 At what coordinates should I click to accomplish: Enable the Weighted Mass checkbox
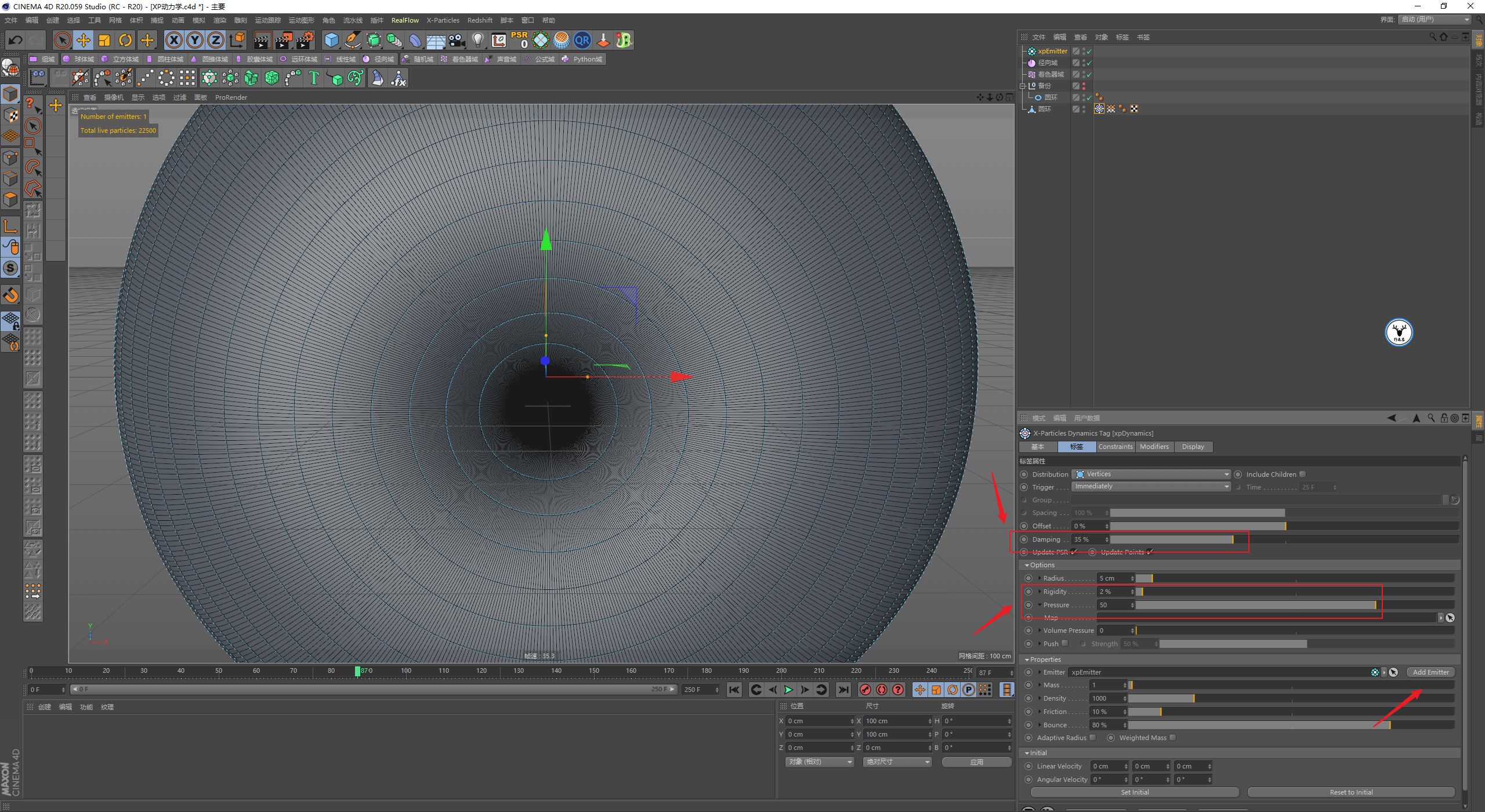[1172, 738]
